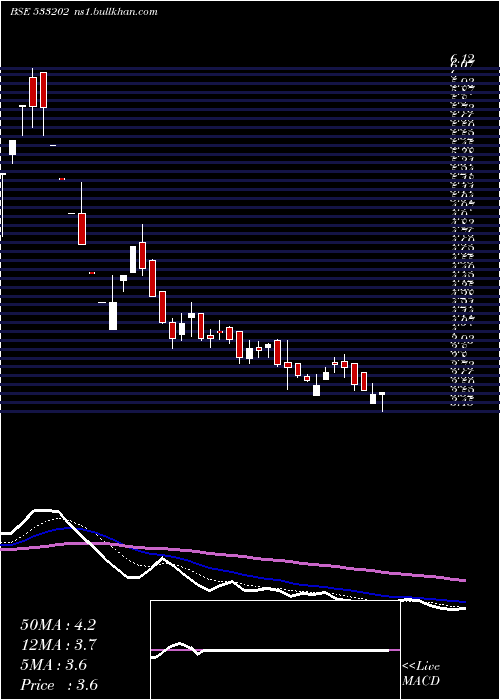Select the 5MA : 3.6 readout
500x700 pixels.
point(54,665)
